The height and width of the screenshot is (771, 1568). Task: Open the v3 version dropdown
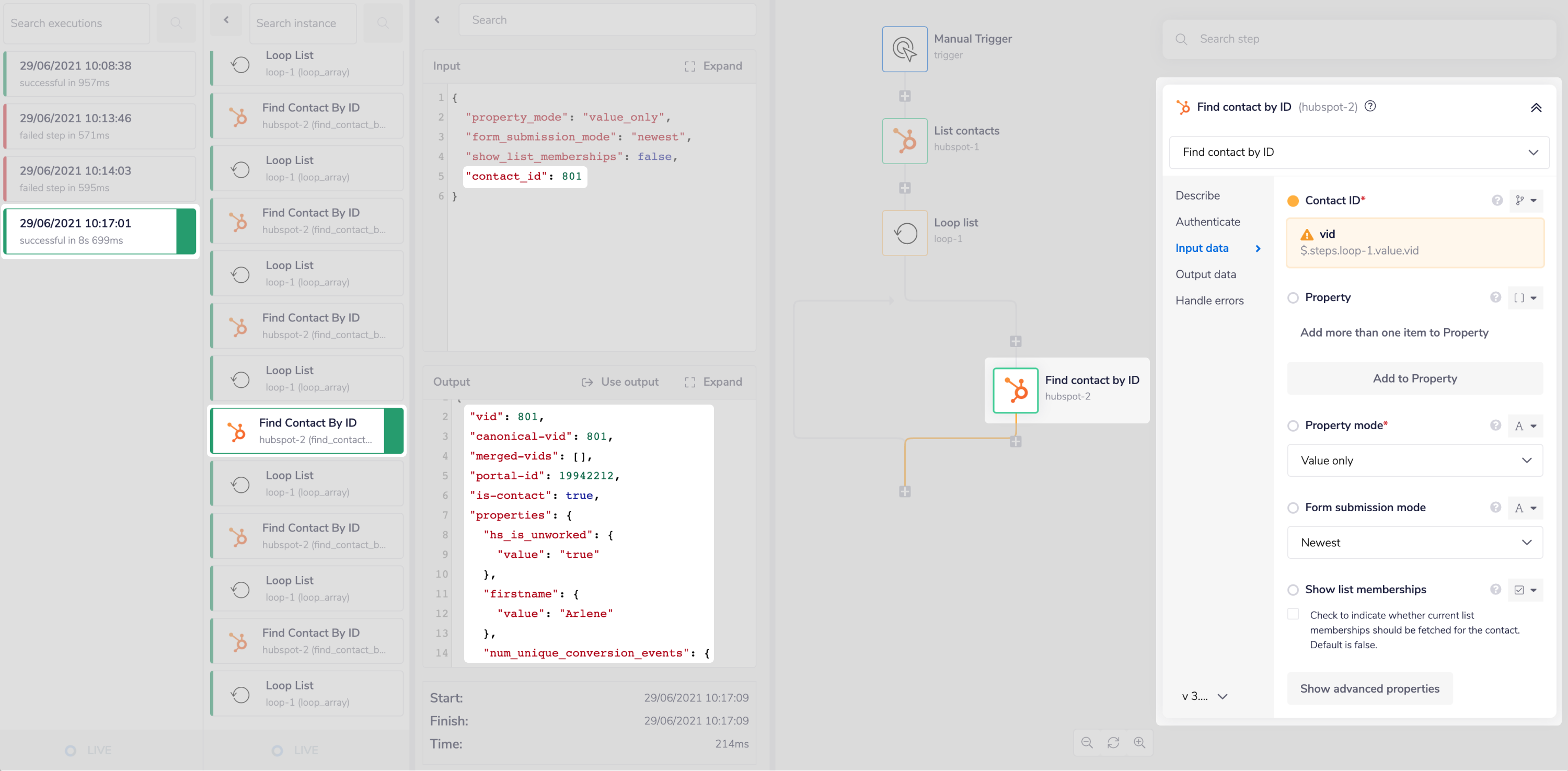click(1203, 696)
